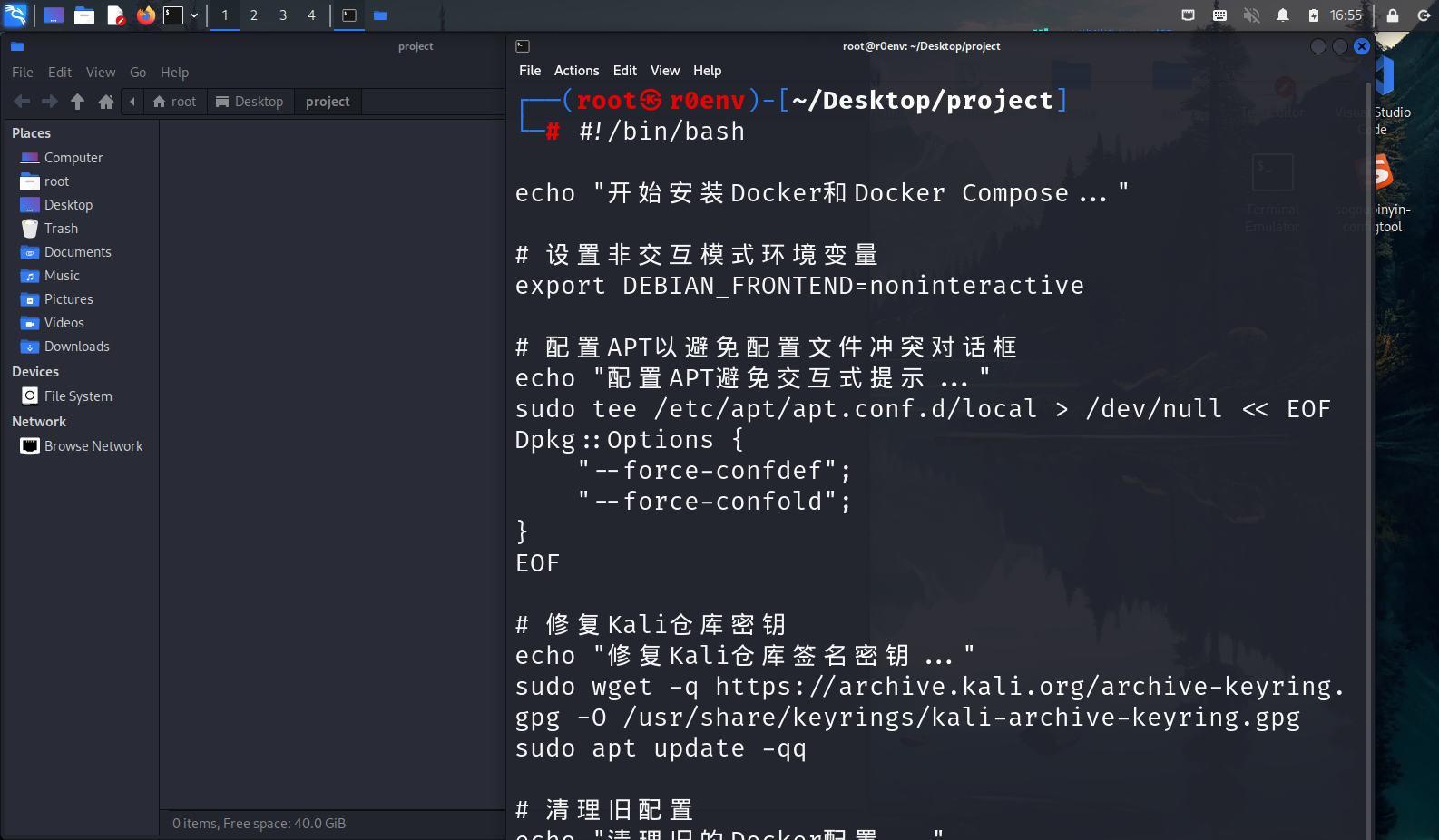Open the text editor launcher in panel

115,15
